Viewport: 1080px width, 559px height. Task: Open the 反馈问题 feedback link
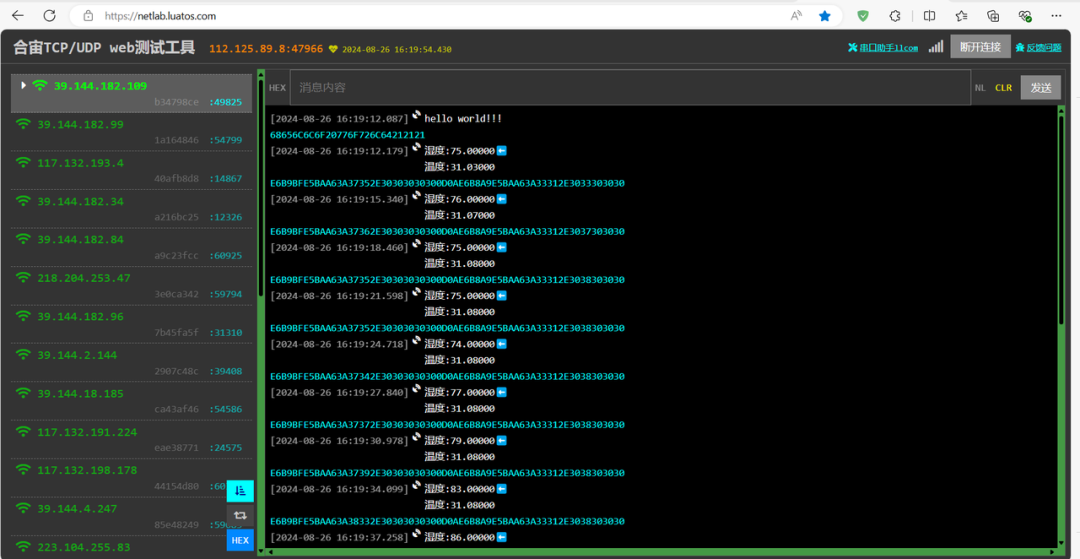(x=1043, y=48)
